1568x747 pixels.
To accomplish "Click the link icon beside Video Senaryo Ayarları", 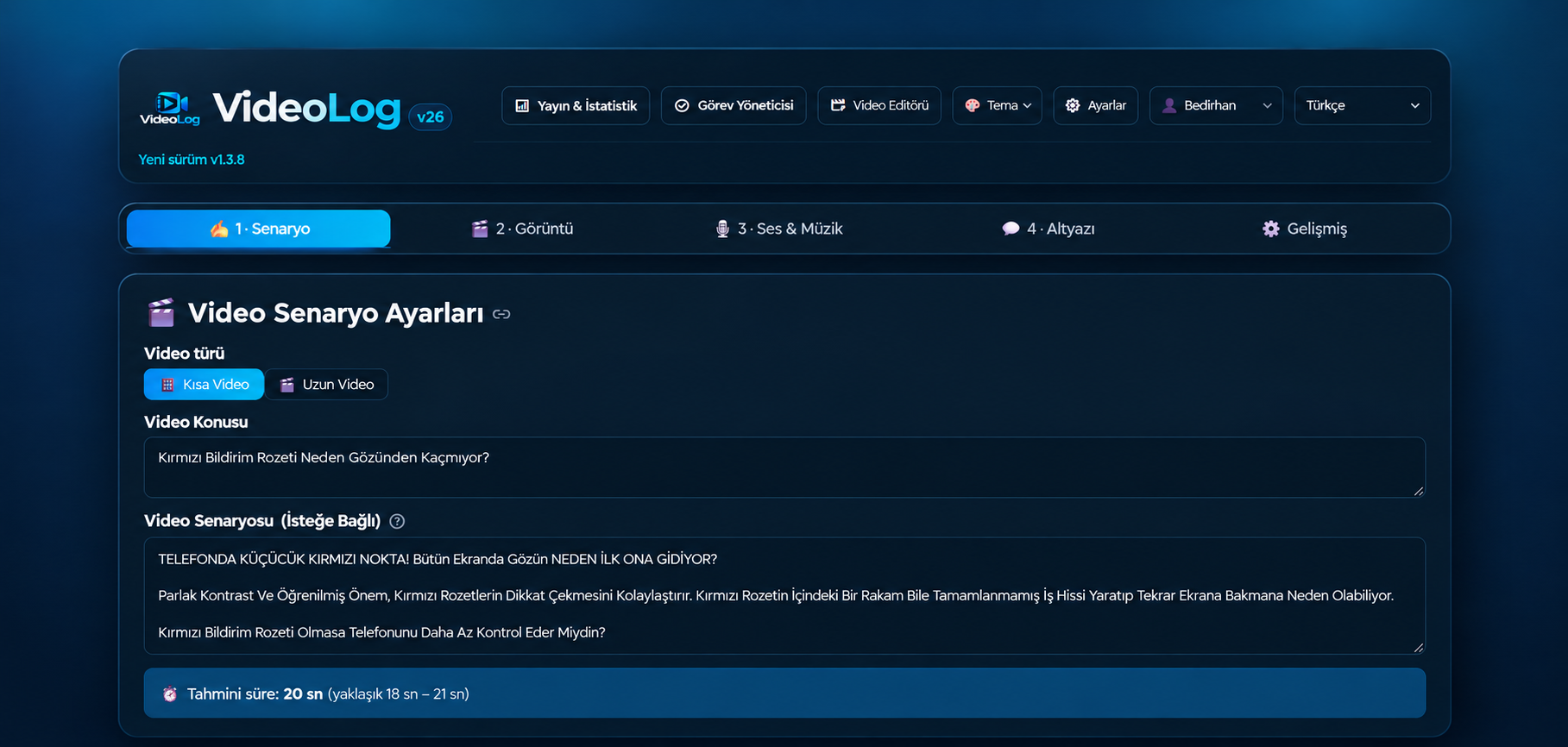I will tap(501, 314).
